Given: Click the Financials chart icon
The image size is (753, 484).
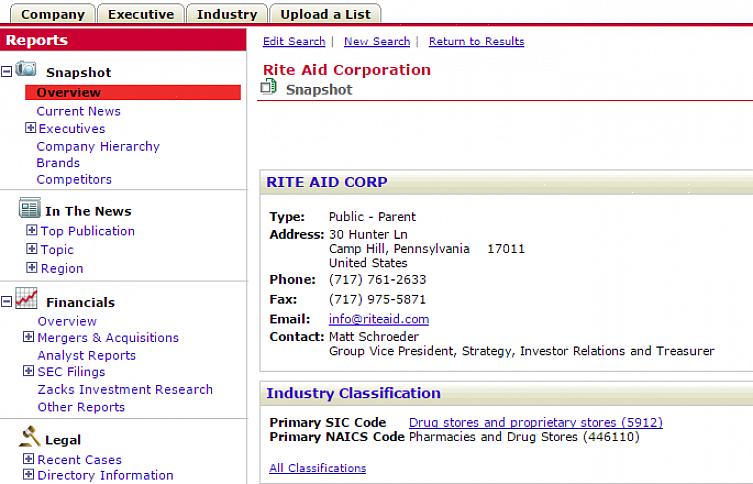Looking at the screenshot, I should [x=26, y=298].
